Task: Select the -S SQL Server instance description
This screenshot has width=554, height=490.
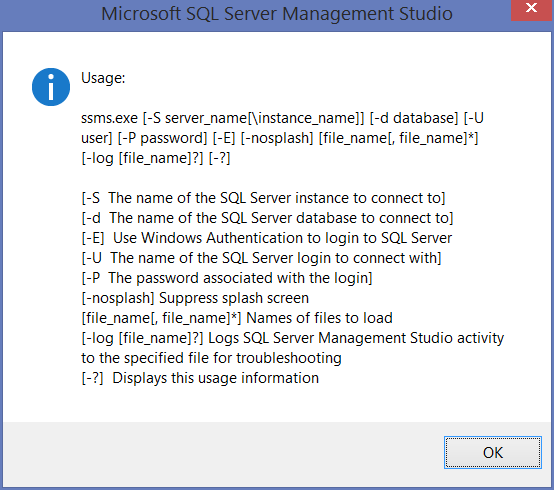Action: pyautogui.click(x=263, y=198)
